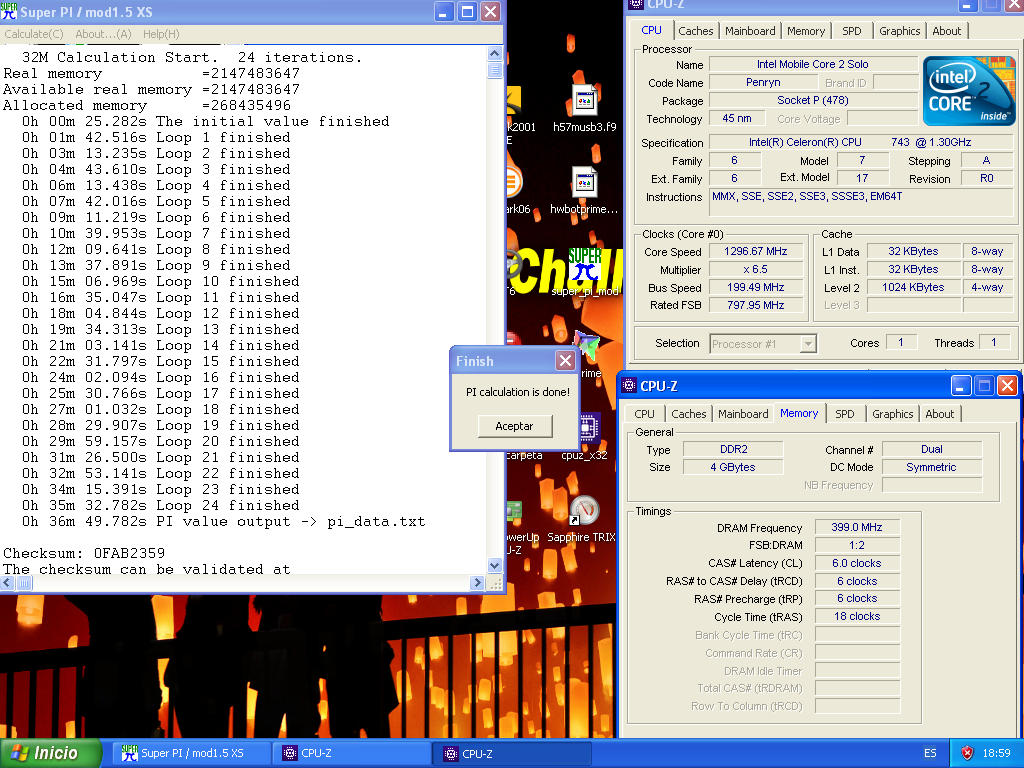
Task: Select Mainboard tab in lower CPU-Z window
Action: point(743,414)
